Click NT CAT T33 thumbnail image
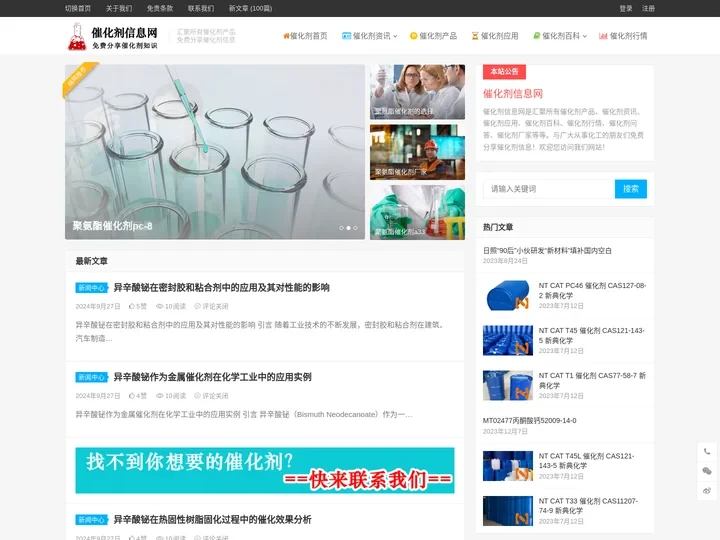The height and width of the screenshot is (540, 720). tap(508, 511)
